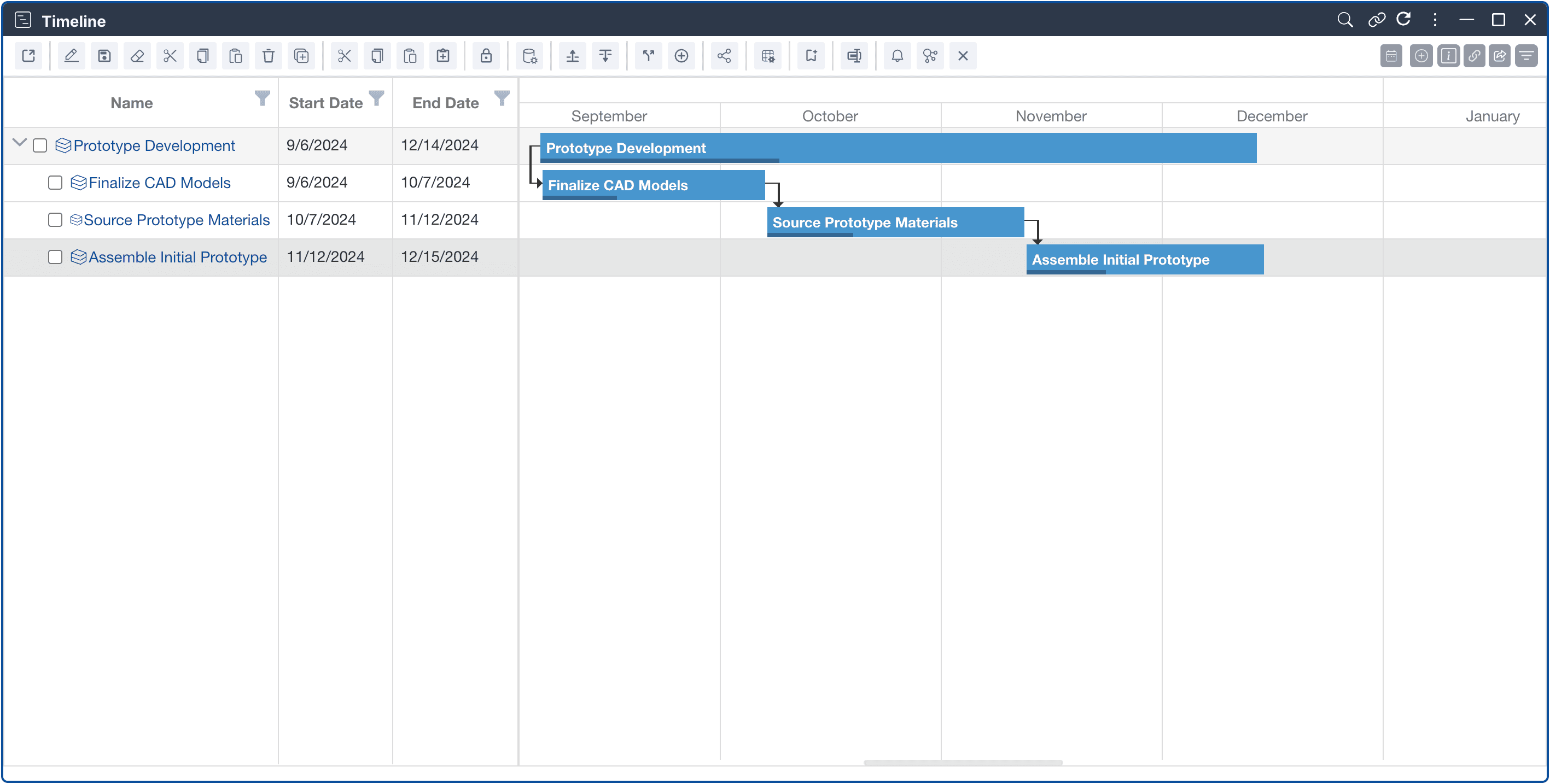Screen dimensions: 1550x784
Task: Click the toolbar X cancel icon
Action: tap(963, 56)
